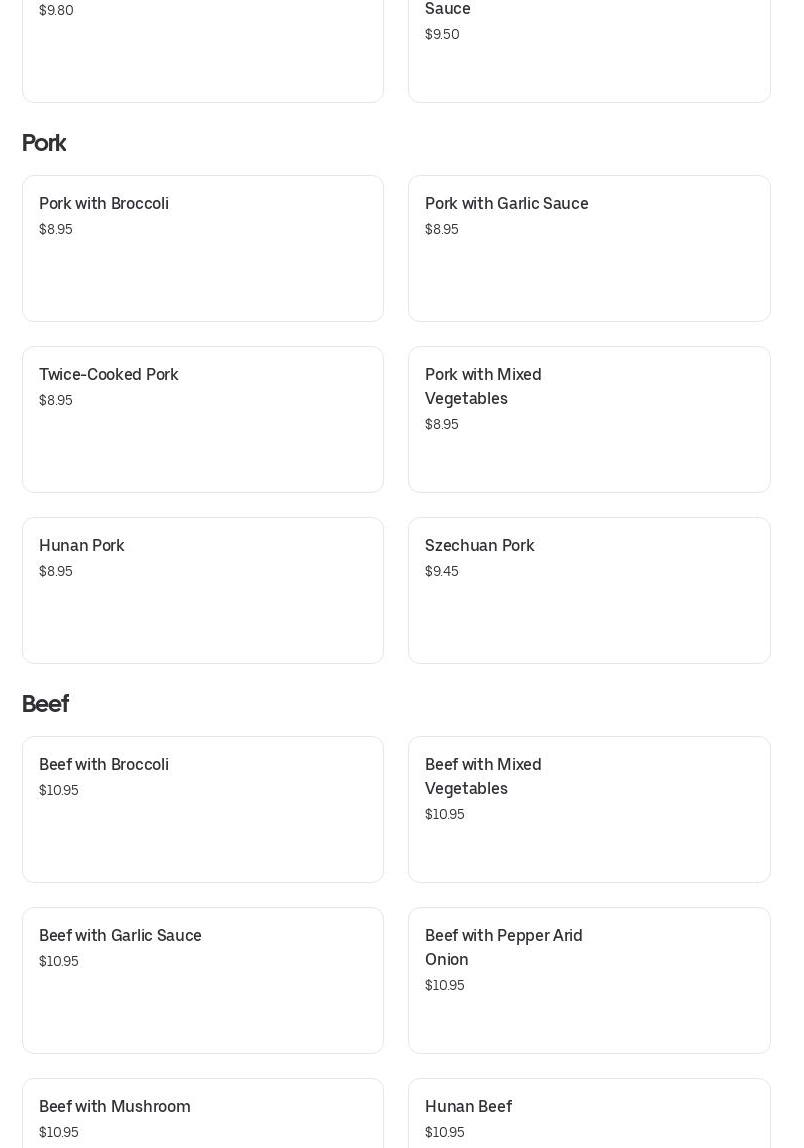Choose Twice-Cooked Pork menu item
This screenshot has height=1148, width=804.
tap(203, 420)
